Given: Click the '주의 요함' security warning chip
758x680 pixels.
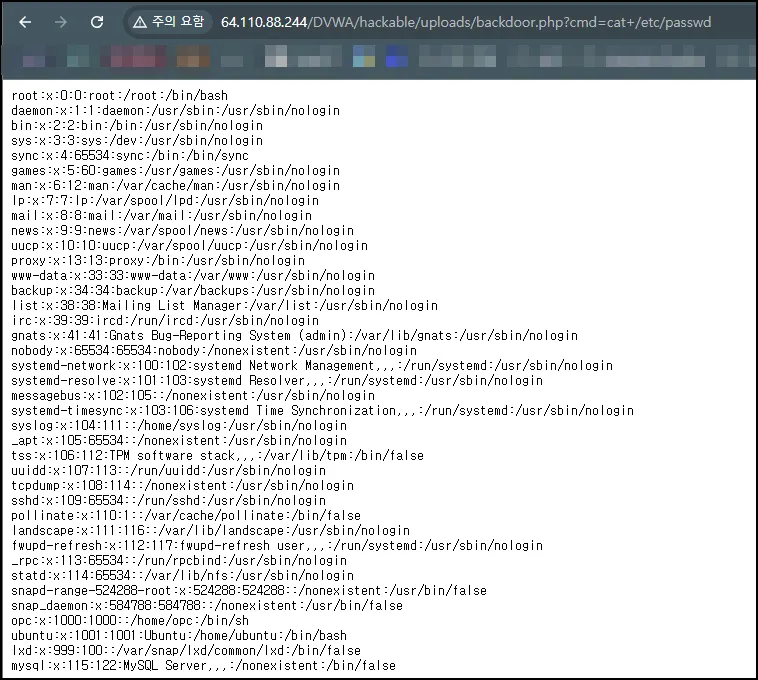Looking at the screenshot, I should point(169,22).
